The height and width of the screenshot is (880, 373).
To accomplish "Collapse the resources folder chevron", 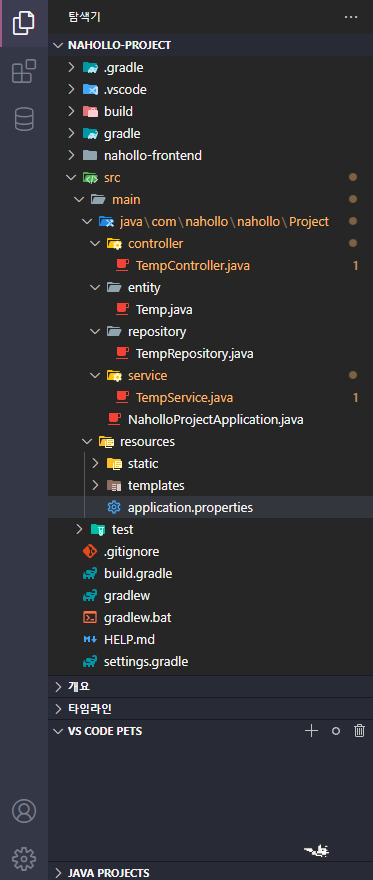I will click(x=87, y=441).
